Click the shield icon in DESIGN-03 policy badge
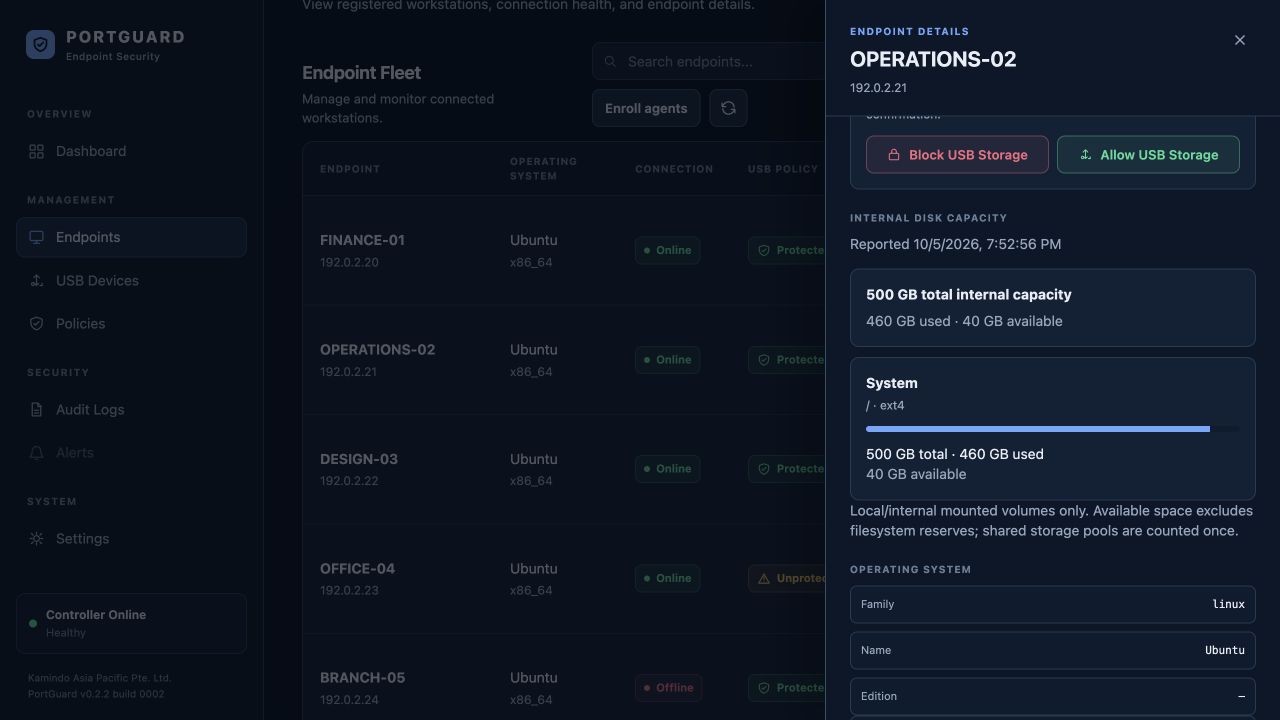This screenshot has width=1280, height=720. 764,469
